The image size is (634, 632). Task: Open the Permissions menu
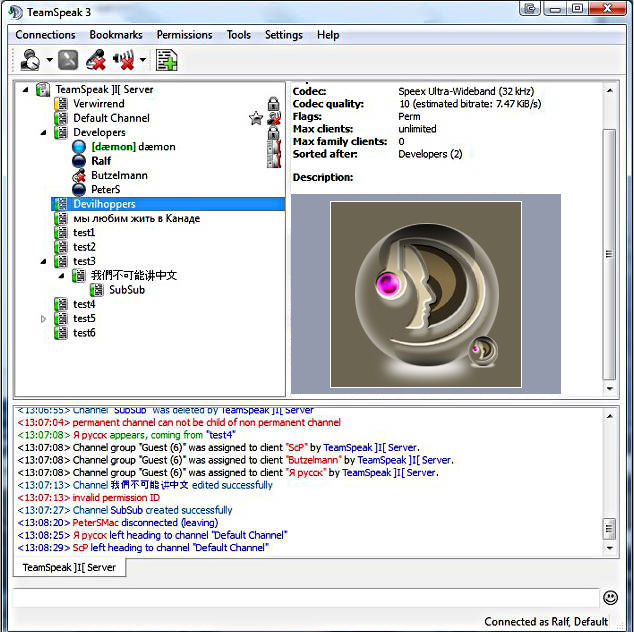[x=184, y=35]
